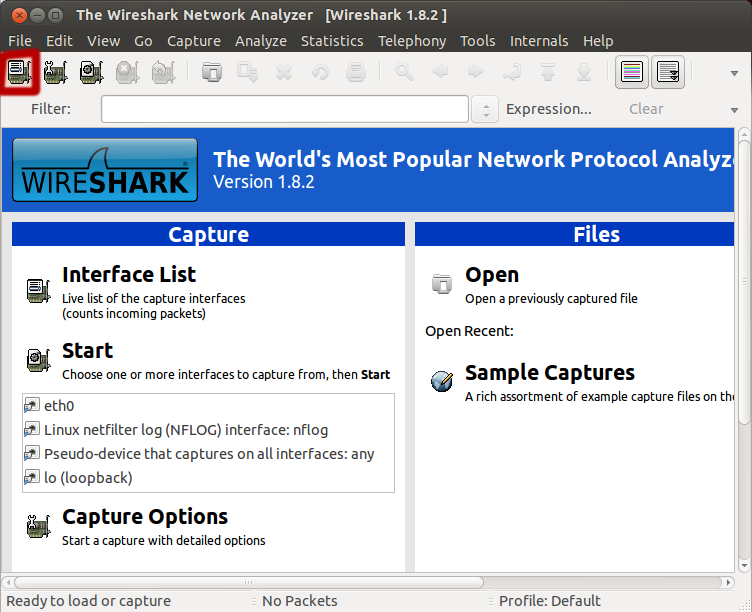Click into the display filter field
The height and width of the screenshot is (612, 752).
[x=285, y=109]
